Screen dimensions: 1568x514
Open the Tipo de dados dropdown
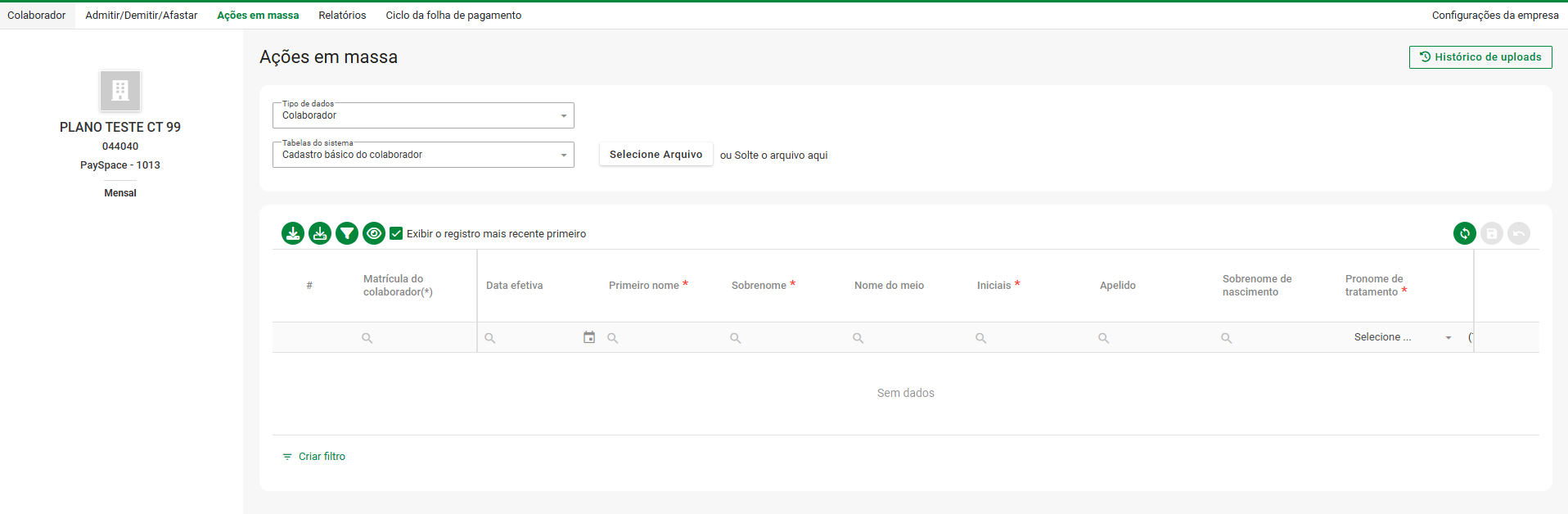423,115
